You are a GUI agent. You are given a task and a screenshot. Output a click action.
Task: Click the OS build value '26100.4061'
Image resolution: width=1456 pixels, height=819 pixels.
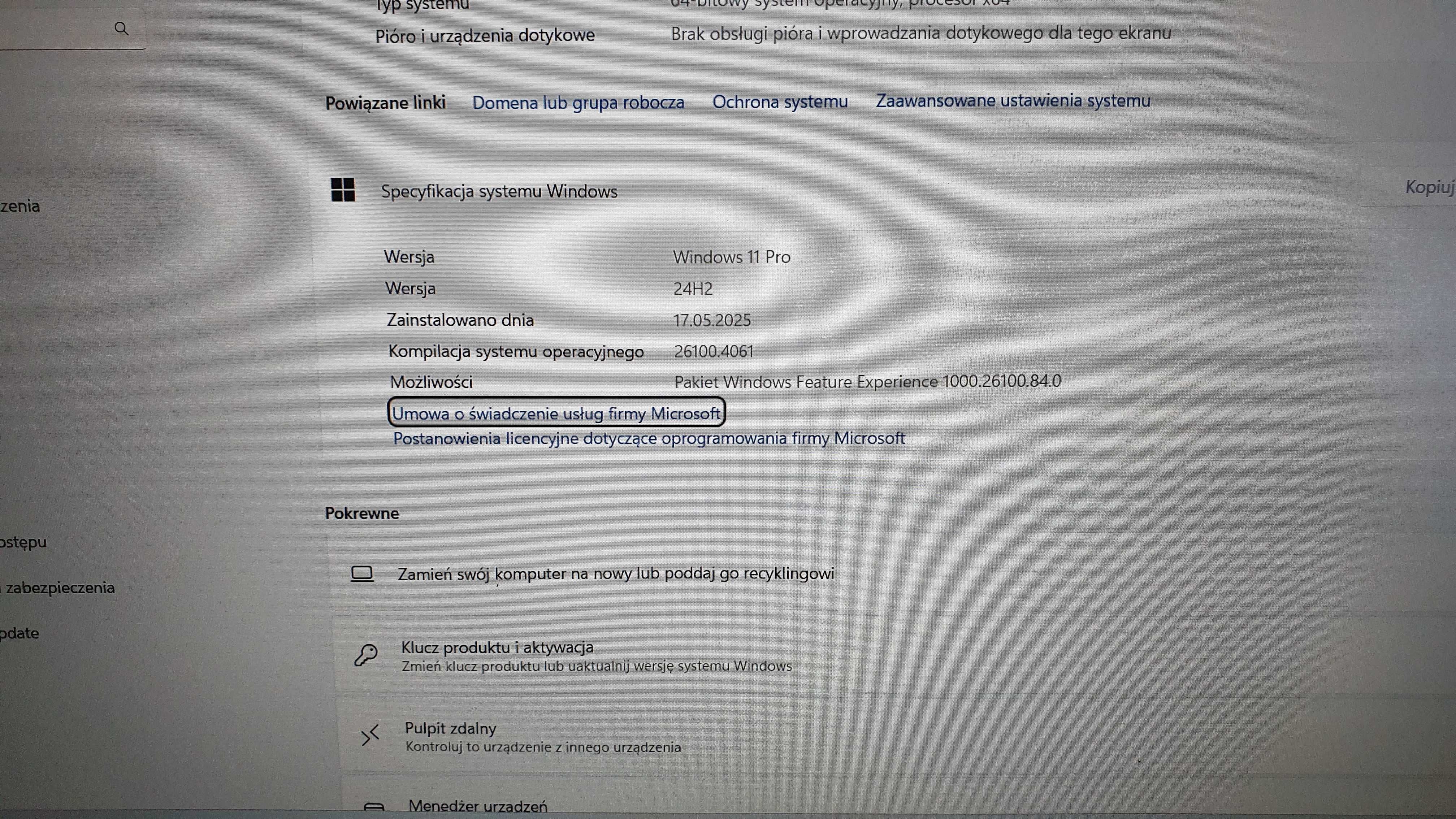pyautogui.click(x=714, y=352)
